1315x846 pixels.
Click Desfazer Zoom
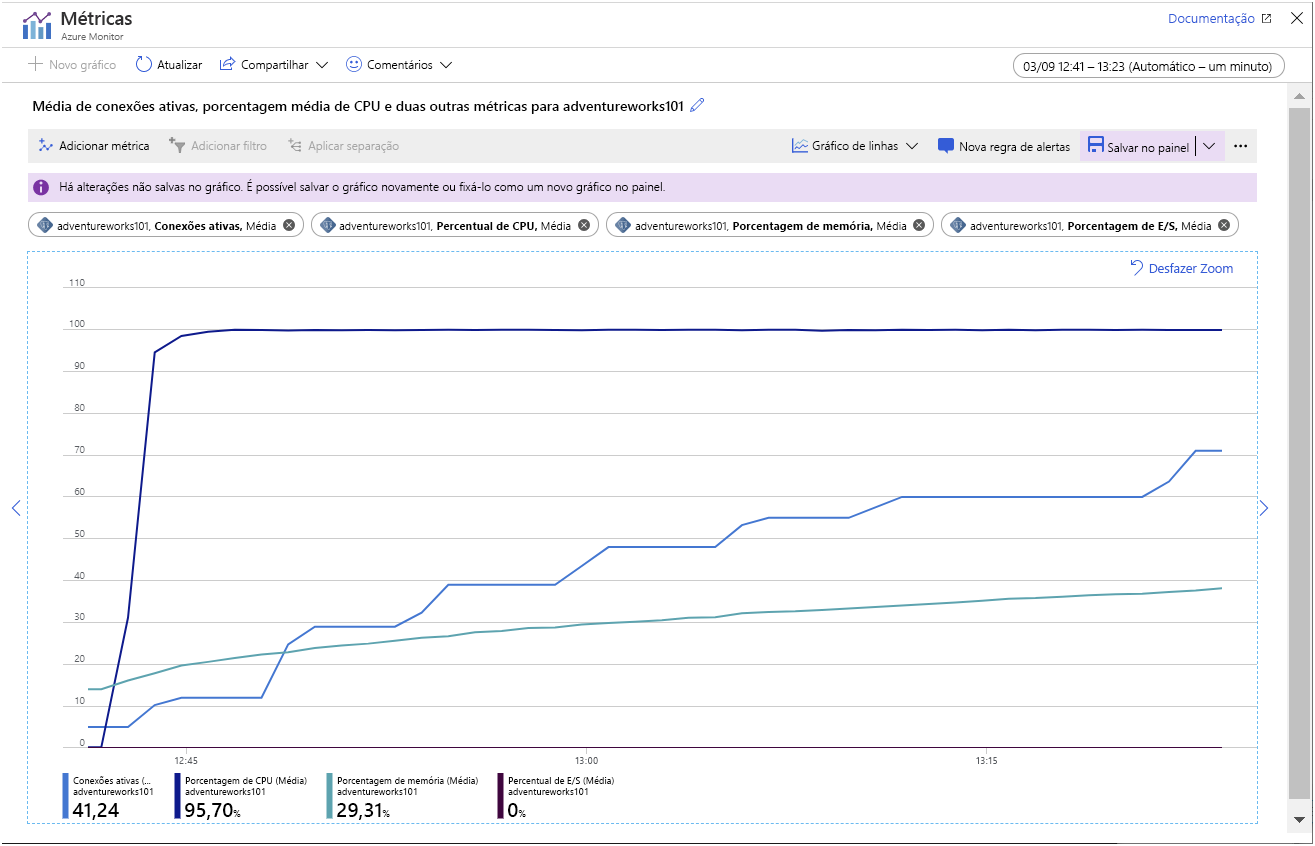click(x=1181, y=268)
